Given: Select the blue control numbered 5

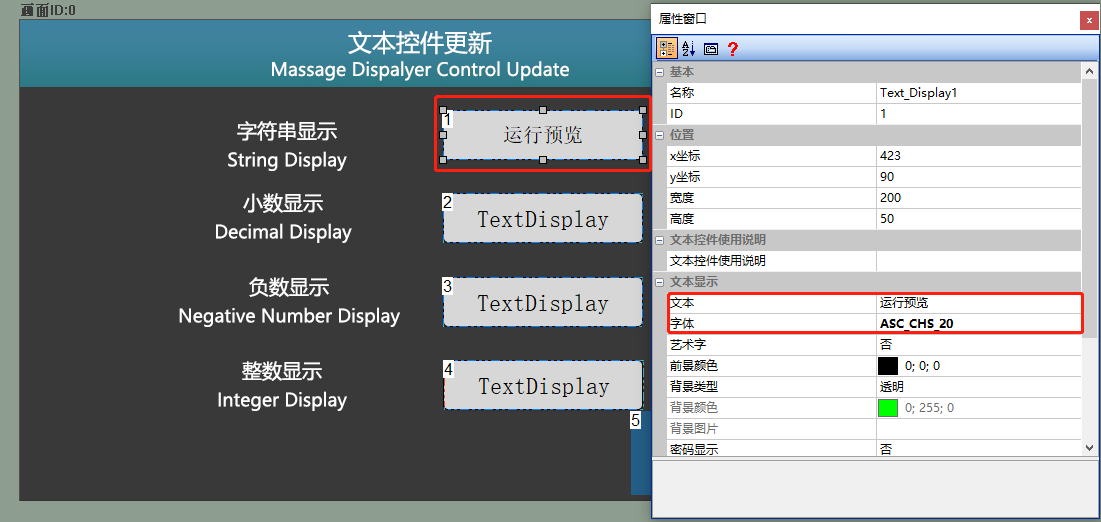Looking at the screenshot, I should point(641,453).
